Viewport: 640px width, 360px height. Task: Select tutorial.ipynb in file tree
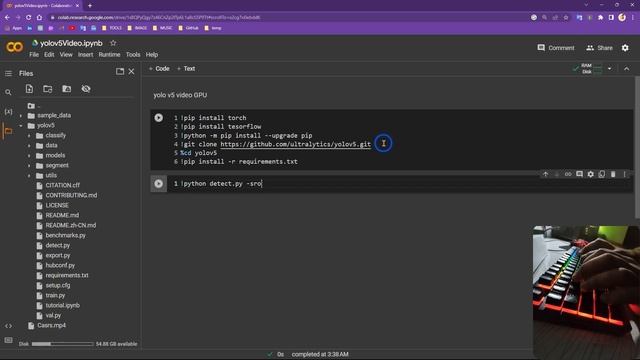pyautogui.click(x=62, y=305)
